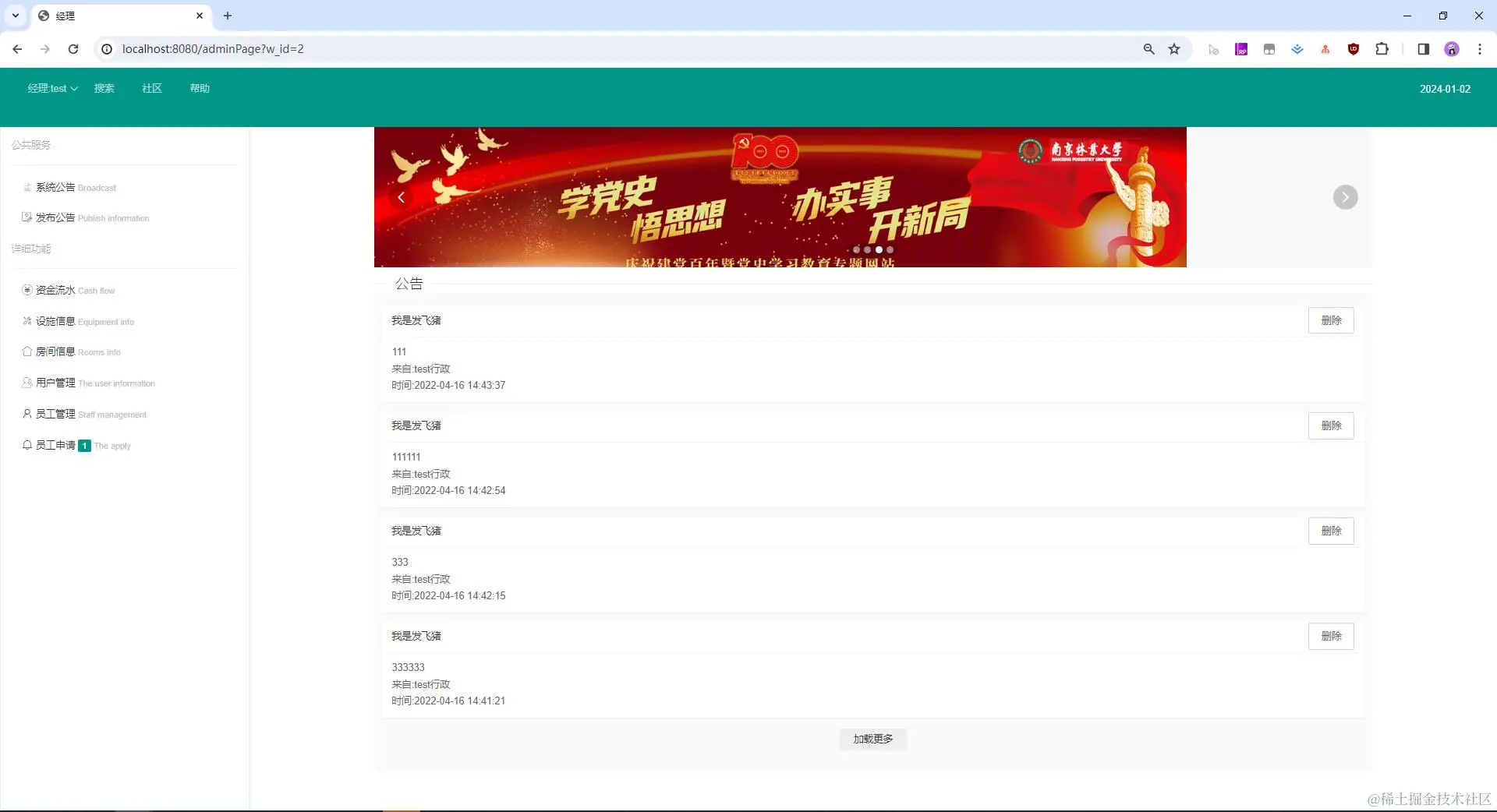Screen dimensions: 1497x812
Task: Click the 公告 section heading
Action: tap(409, 284)
